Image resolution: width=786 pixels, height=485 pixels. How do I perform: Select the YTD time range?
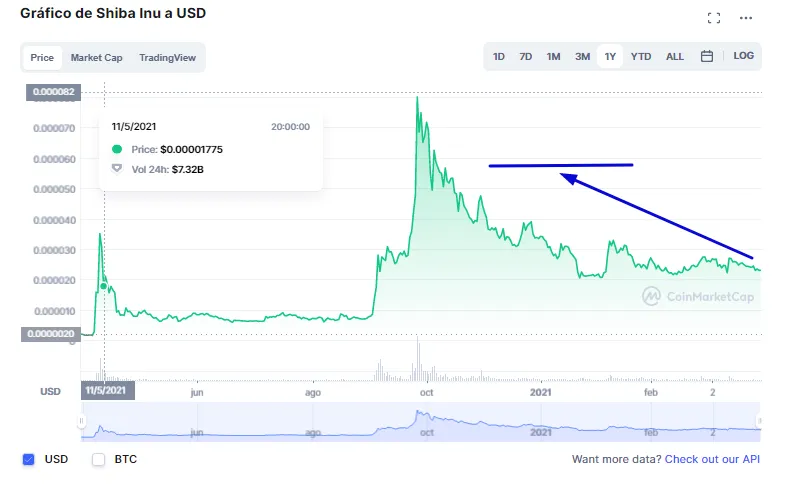(641, 57)
